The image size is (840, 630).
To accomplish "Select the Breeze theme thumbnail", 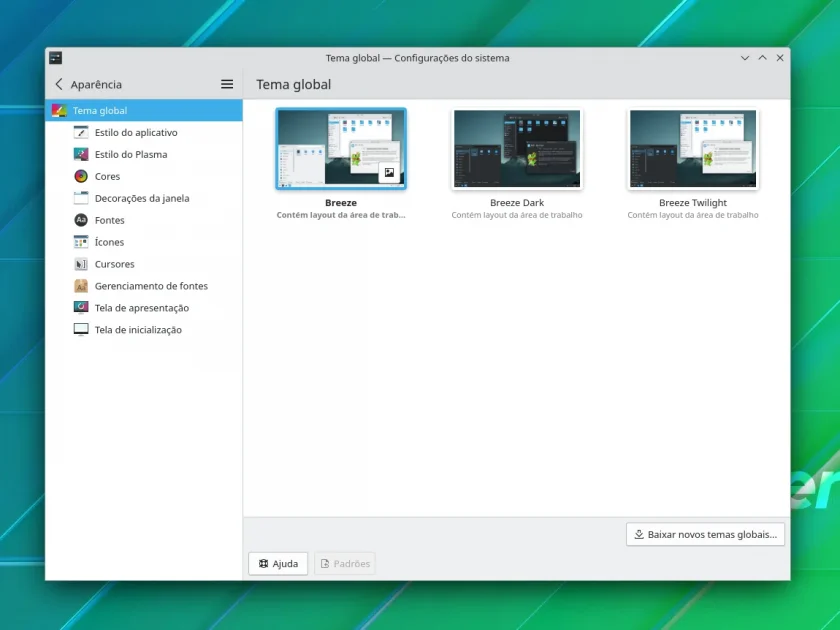I will tap(341, 148).
